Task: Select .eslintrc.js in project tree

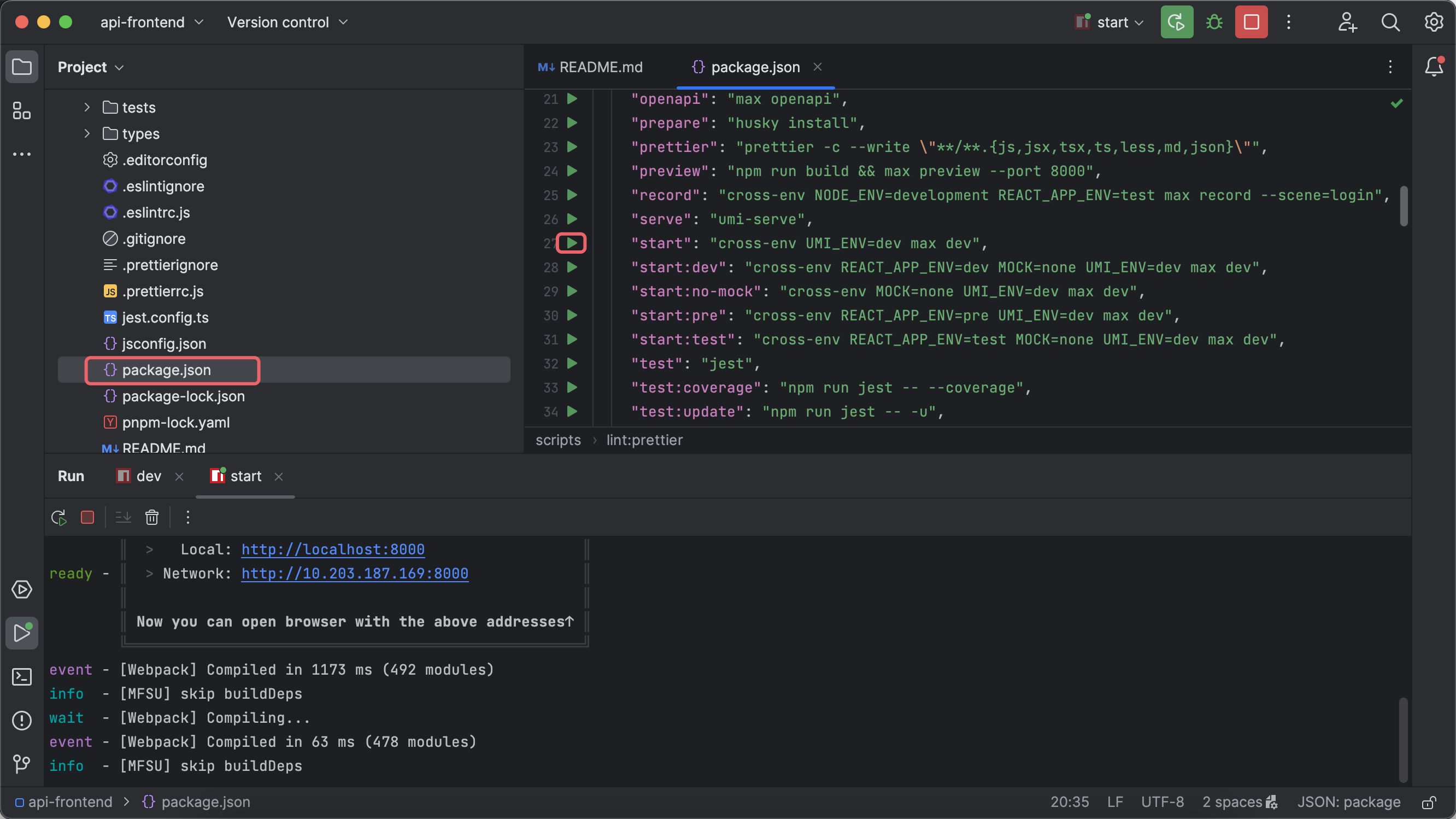Action: [284, 212]
